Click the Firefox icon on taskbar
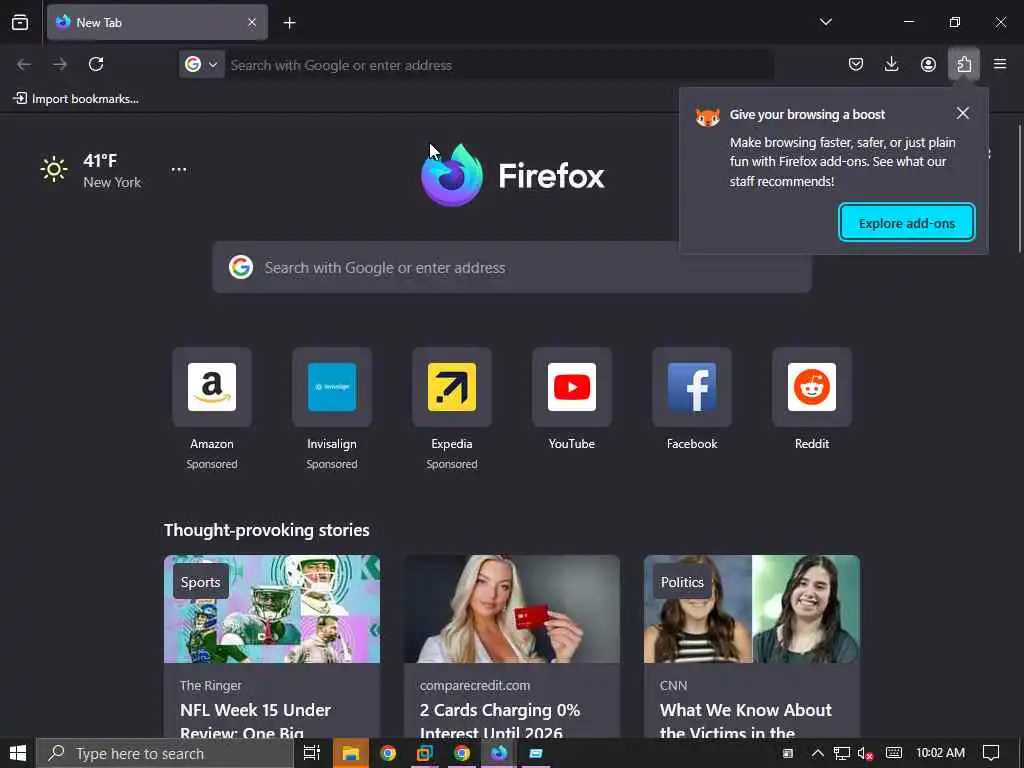This screenshot has width=1024, height=768. tap(499, 753)
